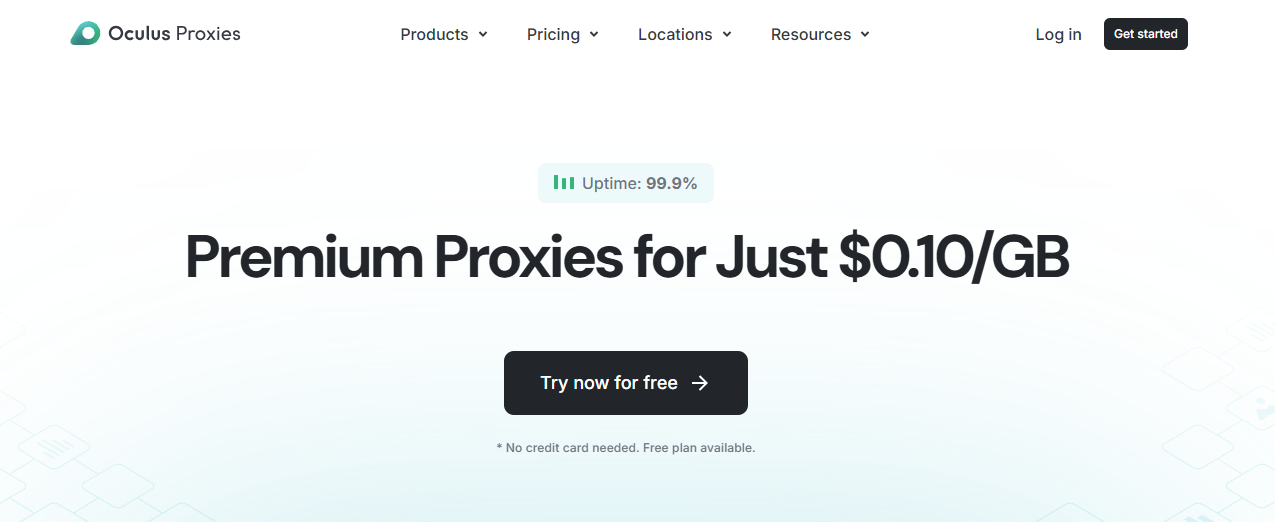Open the Resources menu
This screenshot has width=1275, height=522.
[811, 34]
